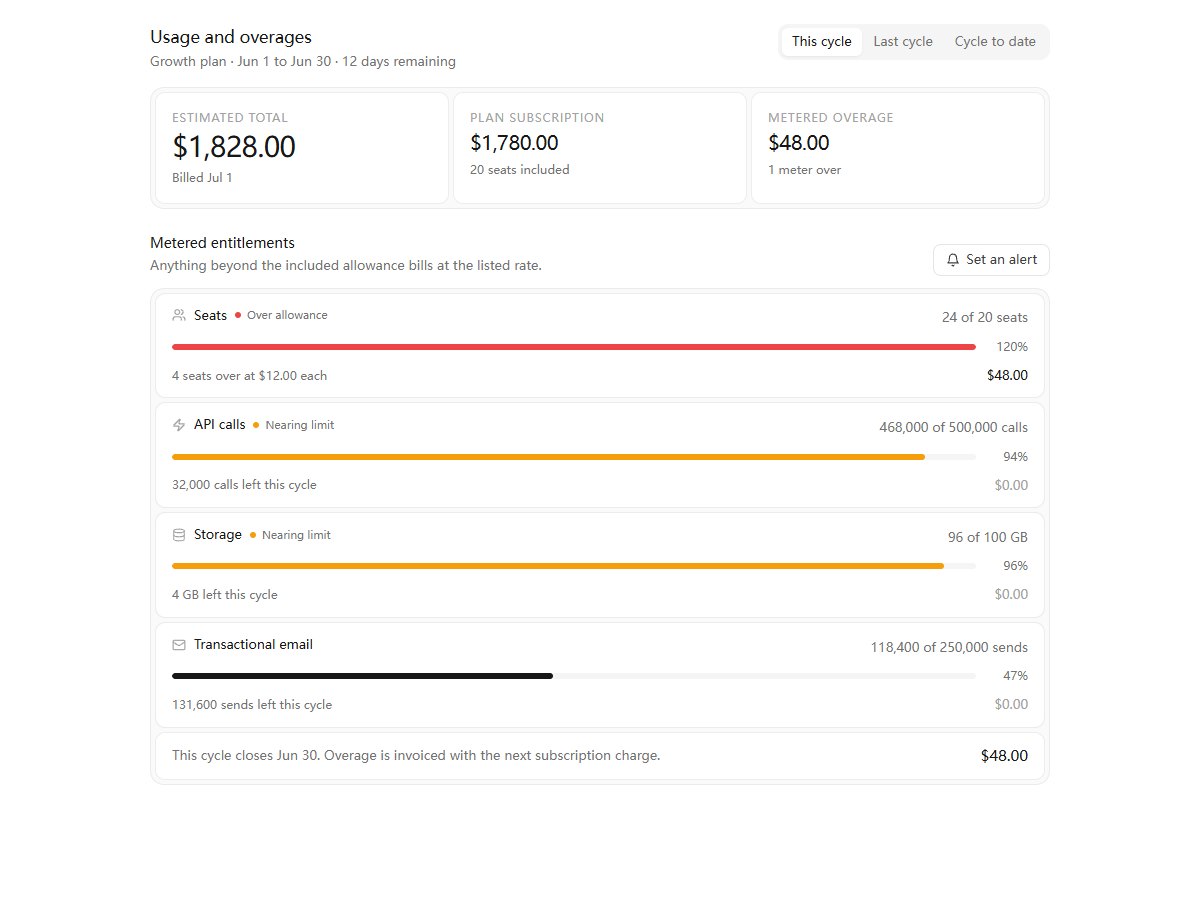
Task: Click the red Over allowance status dot
Action: click(x=238, y=315)
